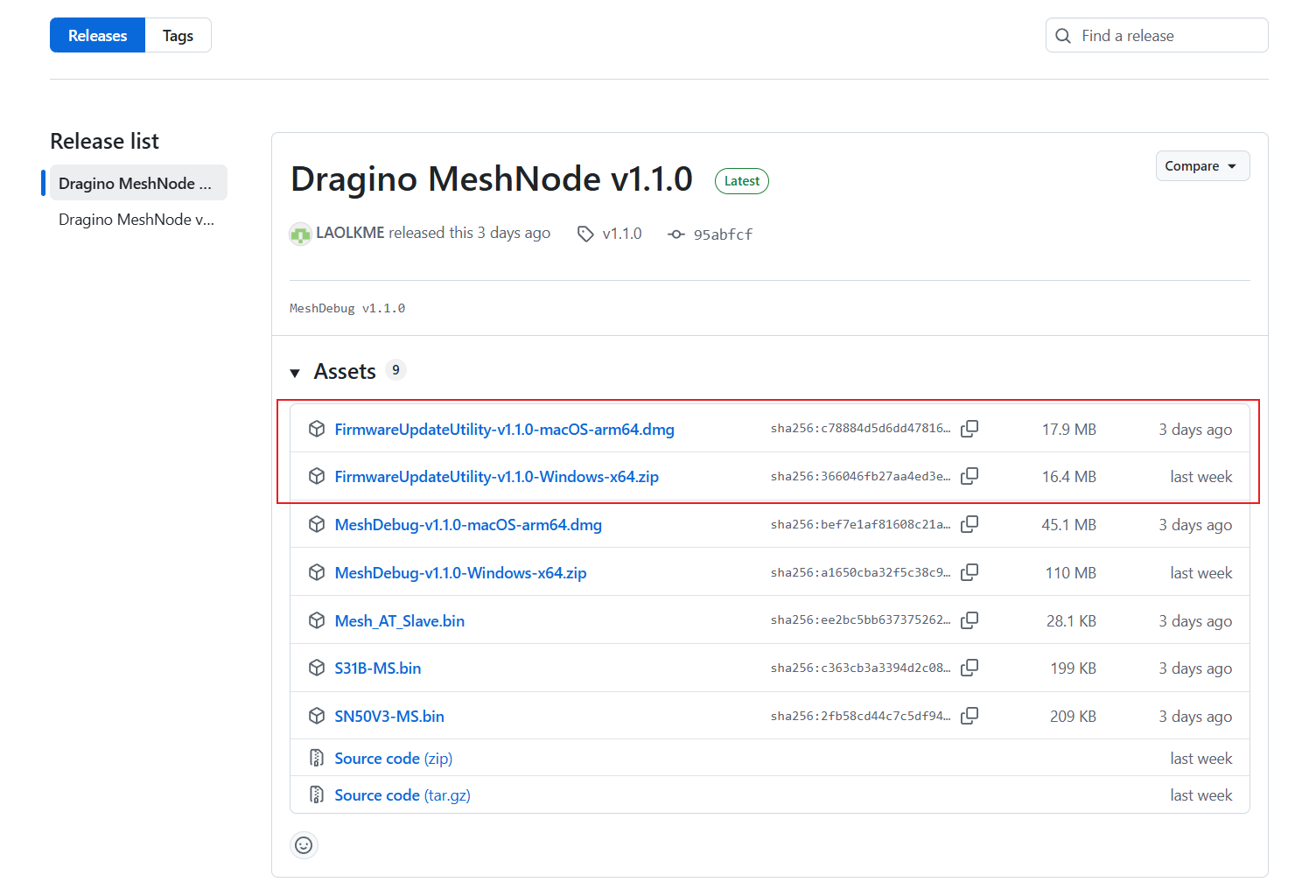Image resolution: width=1316 pixels, height=896 pixels.
Task: Collapse the Assets section
Action: coord(295,373)
